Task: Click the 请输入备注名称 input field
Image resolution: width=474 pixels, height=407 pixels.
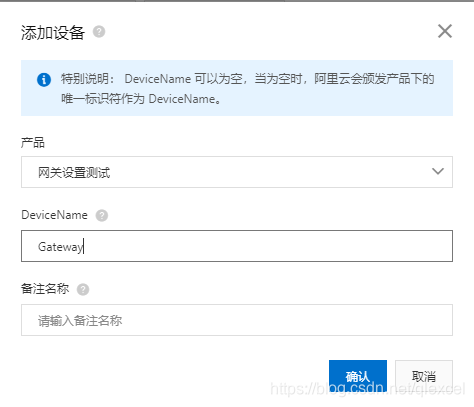Action: point(237,320)
